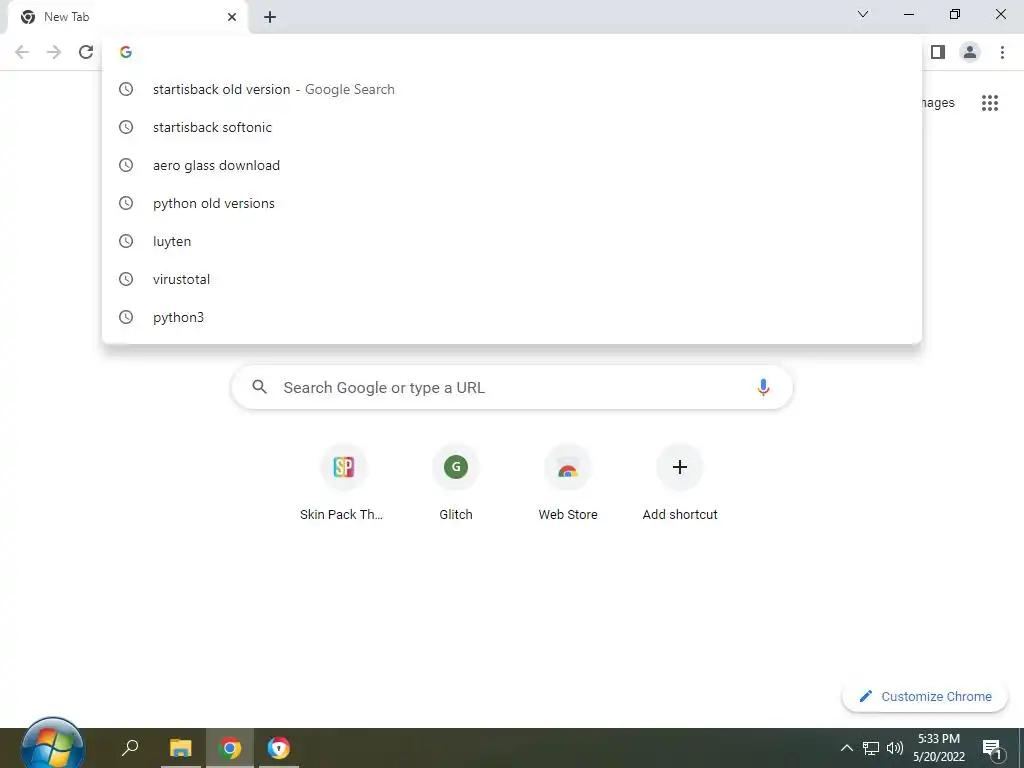The image size is (1024, 768).
Task: Open the Skin Pack shortcut tile
Action: tap(344, 483)
